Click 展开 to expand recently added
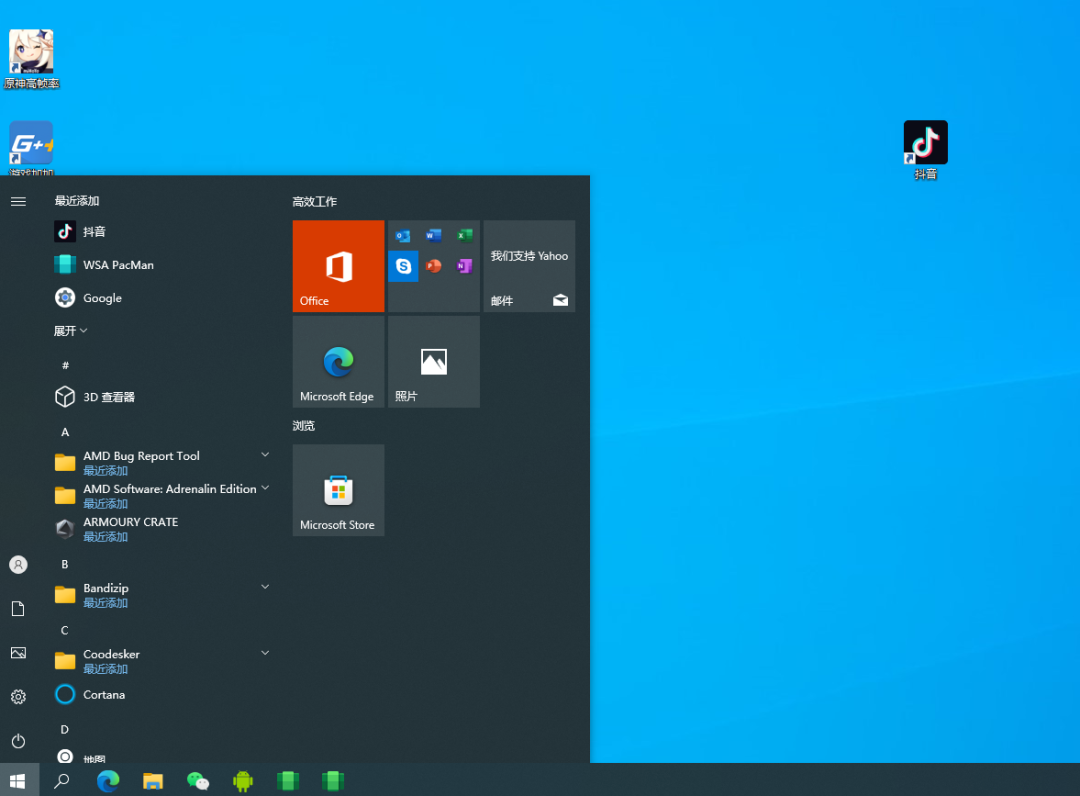1080x796 pixels. tap(71, 331)
